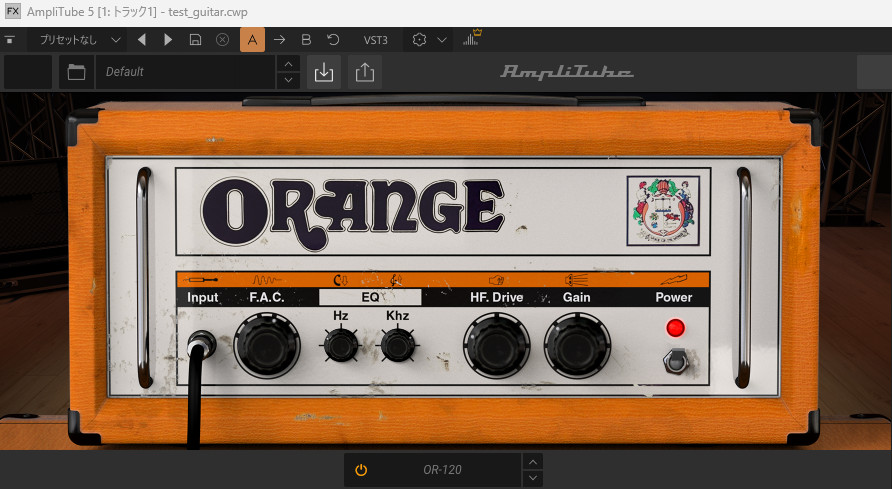Screen dimensions: 892x489
Task: Click the EQ label on panel
Action: point(370,297)
